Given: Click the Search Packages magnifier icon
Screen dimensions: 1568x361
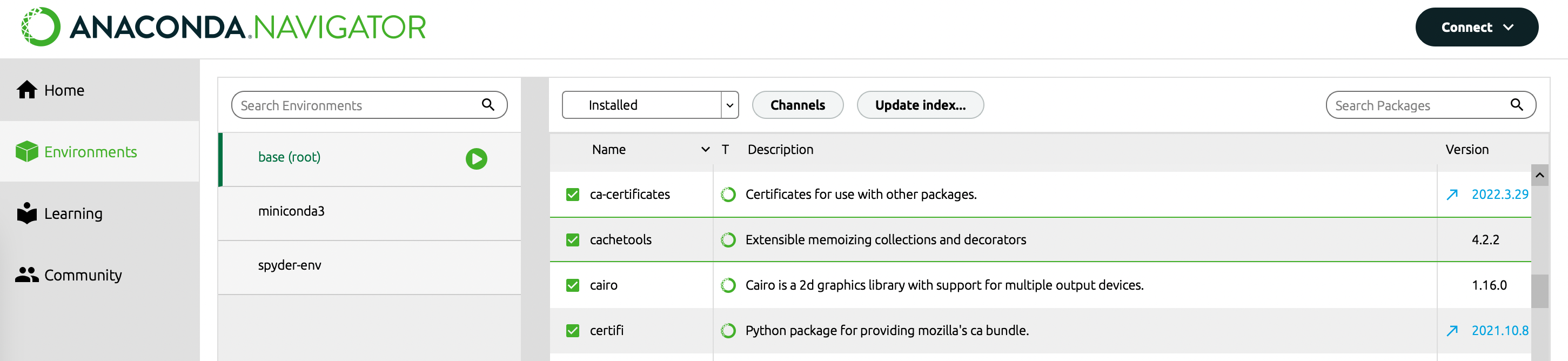Looking at the screenshot, I should 1516,105.
